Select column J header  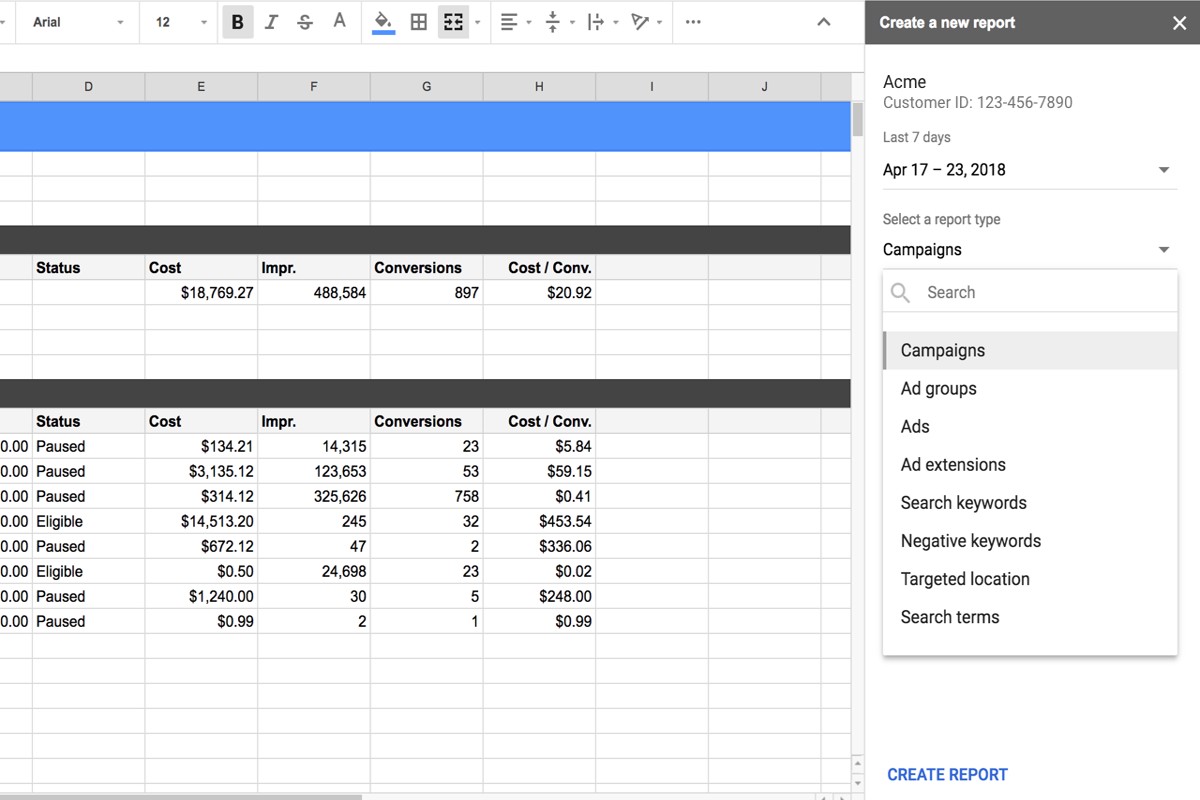[x=765, y=87]
